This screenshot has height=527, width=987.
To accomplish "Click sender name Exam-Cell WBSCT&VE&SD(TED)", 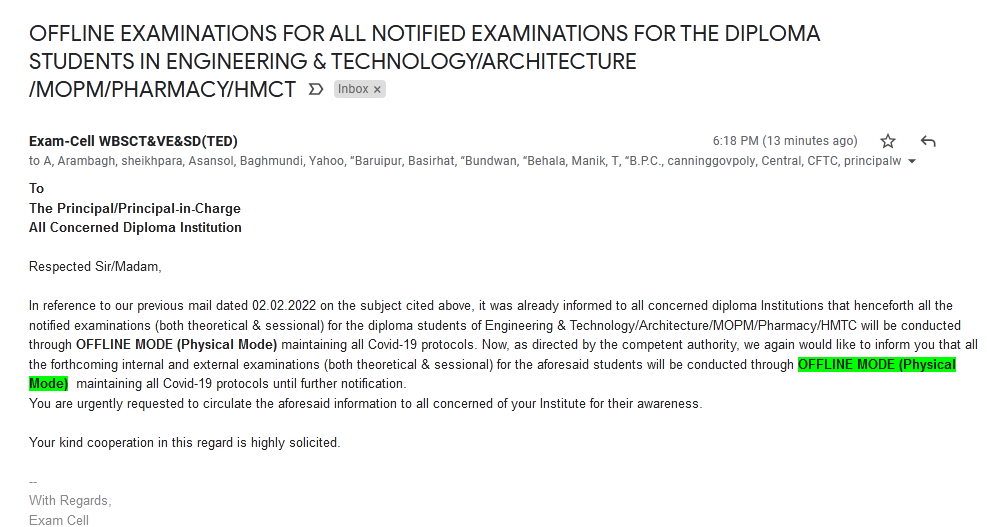I will 133,141.
